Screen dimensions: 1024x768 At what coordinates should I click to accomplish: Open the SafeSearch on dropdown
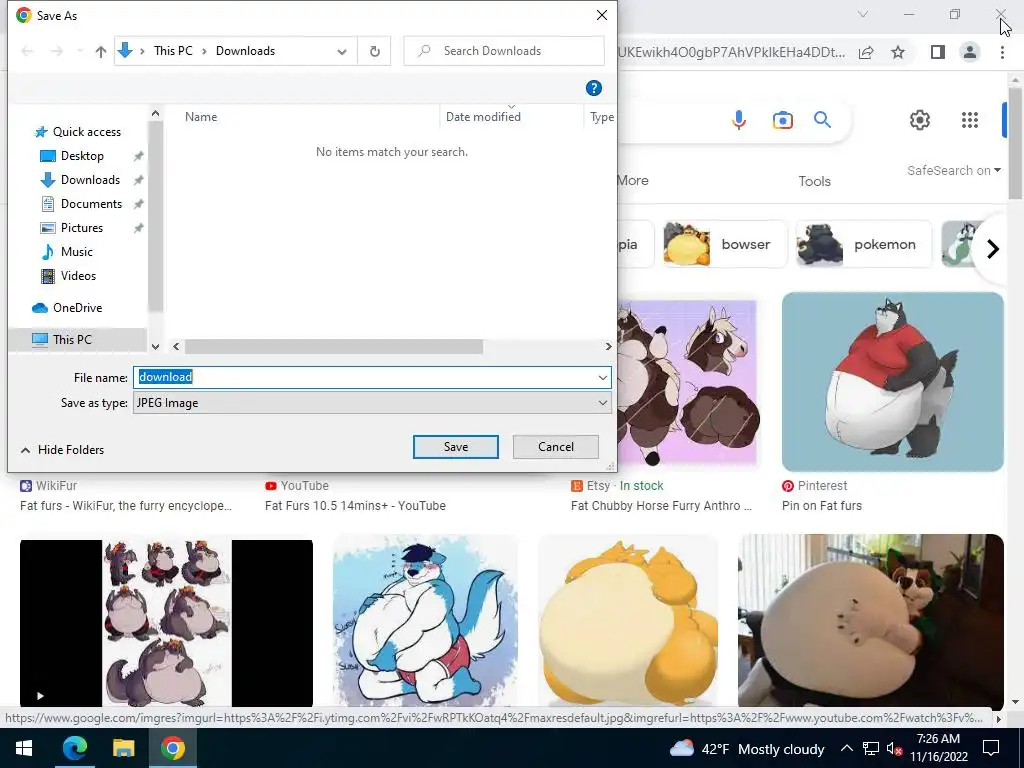(x=953, y=170)
